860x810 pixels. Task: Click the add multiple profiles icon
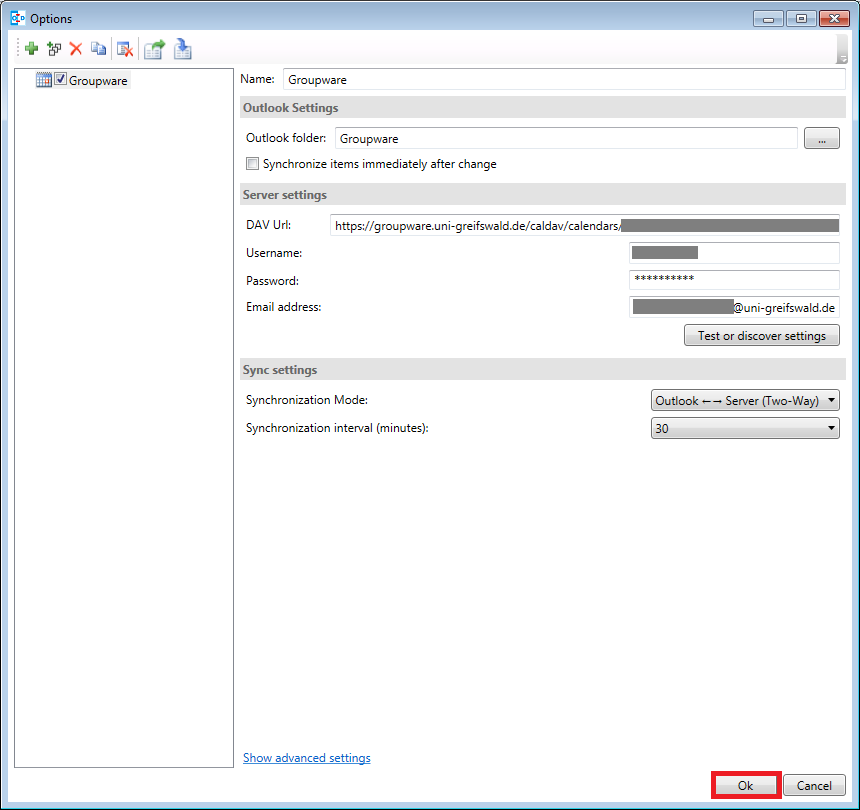54,48
